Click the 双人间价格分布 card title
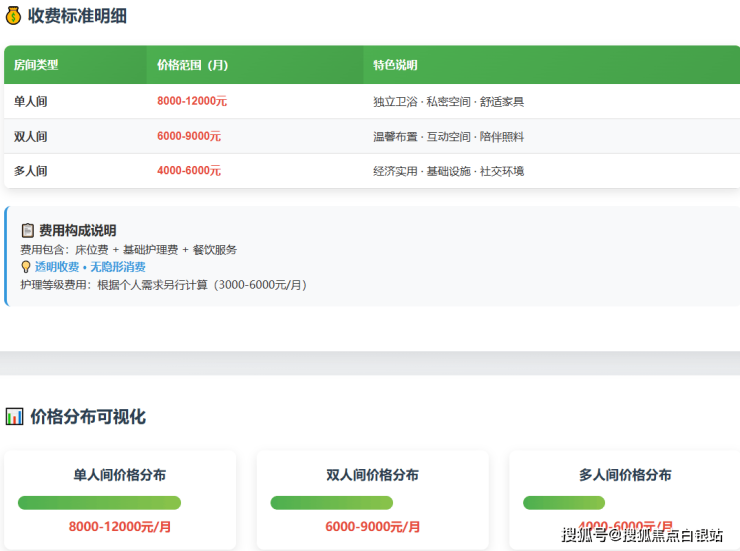Screen dimensions: 740x551 [372, 475]
